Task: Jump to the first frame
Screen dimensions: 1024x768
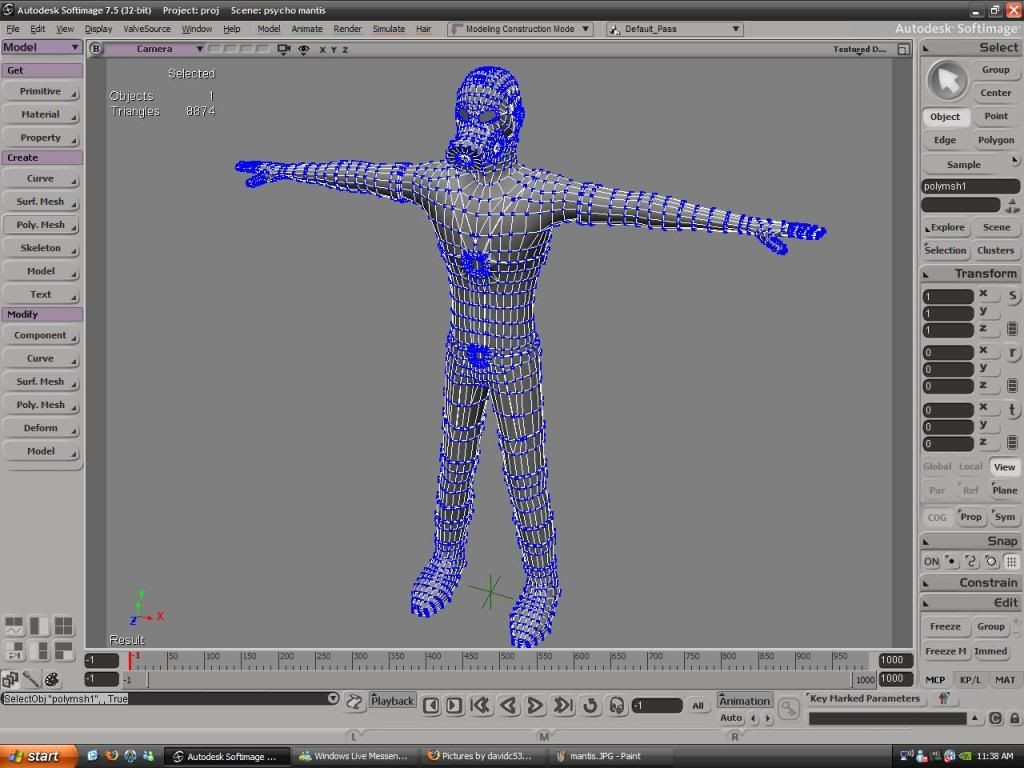Action: pos(480,706)
